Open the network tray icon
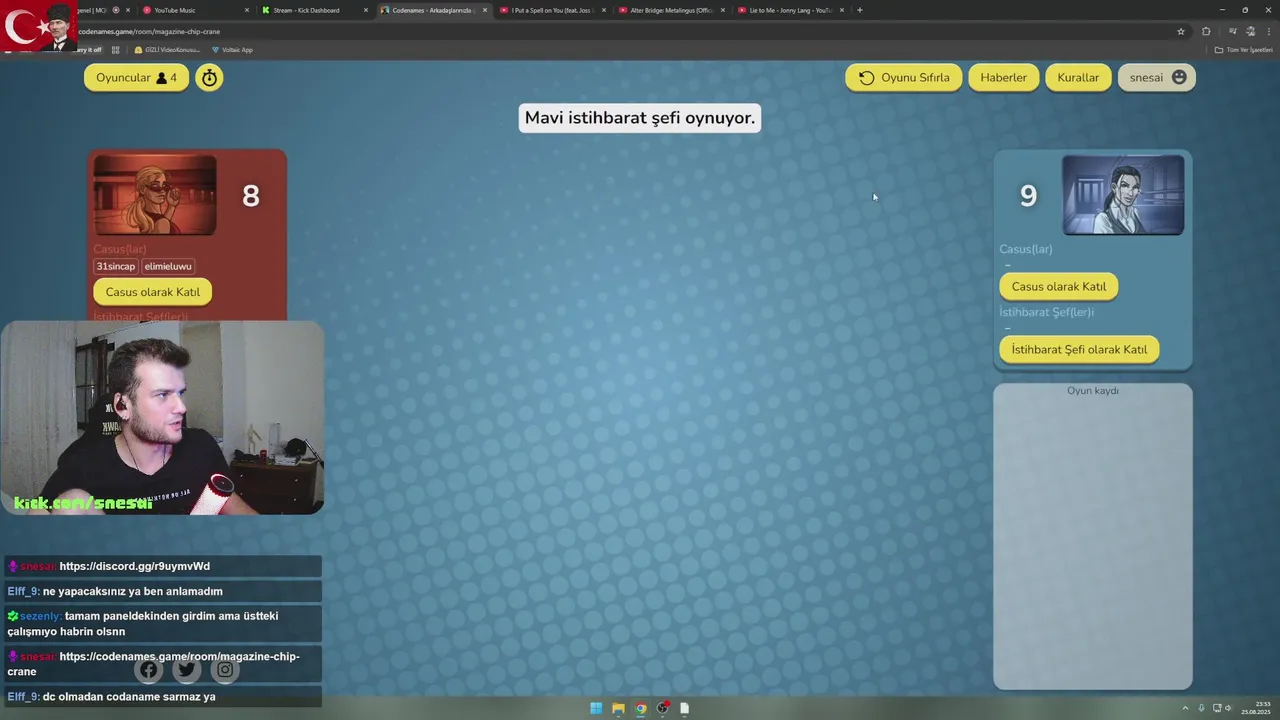Screen dimensions: 1280x720 pyautogui.click(x=1216, y=708)
